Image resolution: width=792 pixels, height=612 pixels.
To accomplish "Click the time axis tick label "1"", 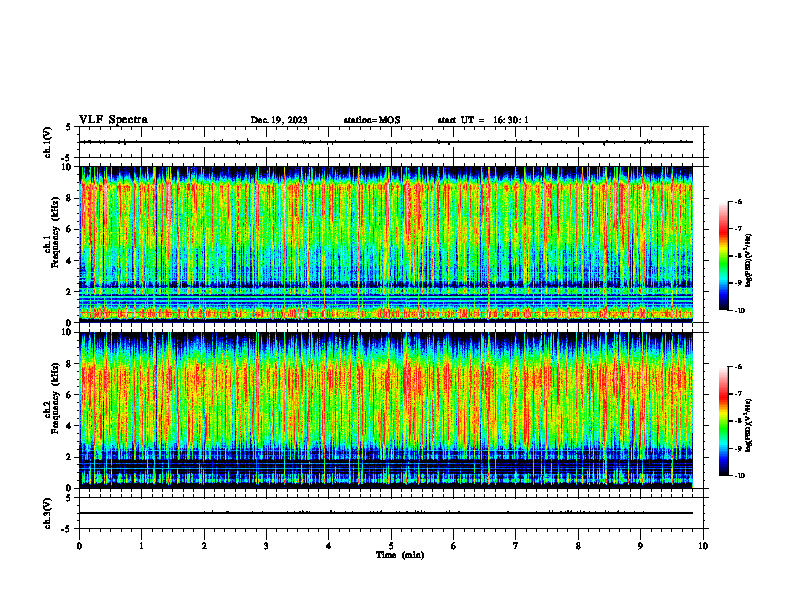I will click(141, 546).
